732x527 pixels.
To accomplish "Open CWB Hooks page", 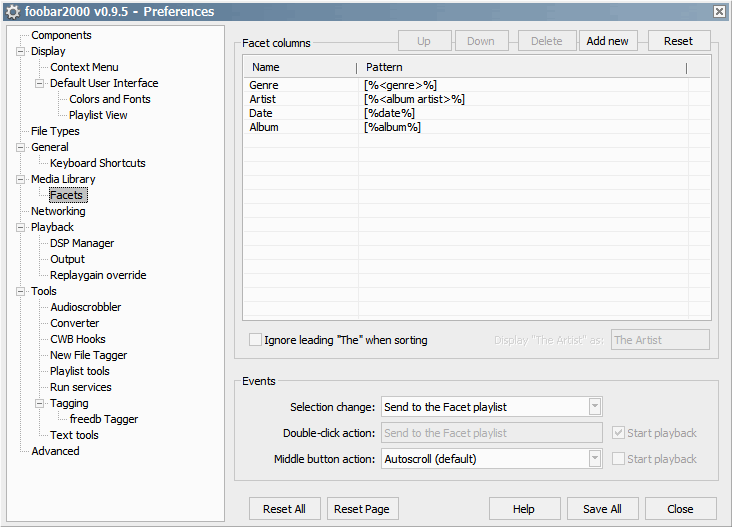I will coord(78,339).
